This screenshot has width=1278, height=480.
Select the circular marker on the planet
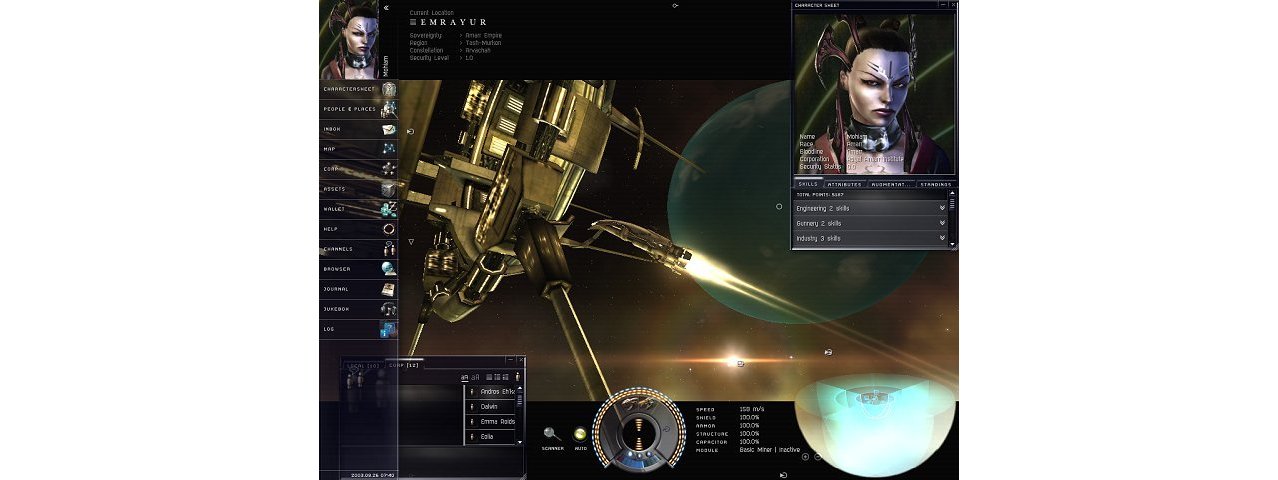pyautogui.click(x=779, y=207)
